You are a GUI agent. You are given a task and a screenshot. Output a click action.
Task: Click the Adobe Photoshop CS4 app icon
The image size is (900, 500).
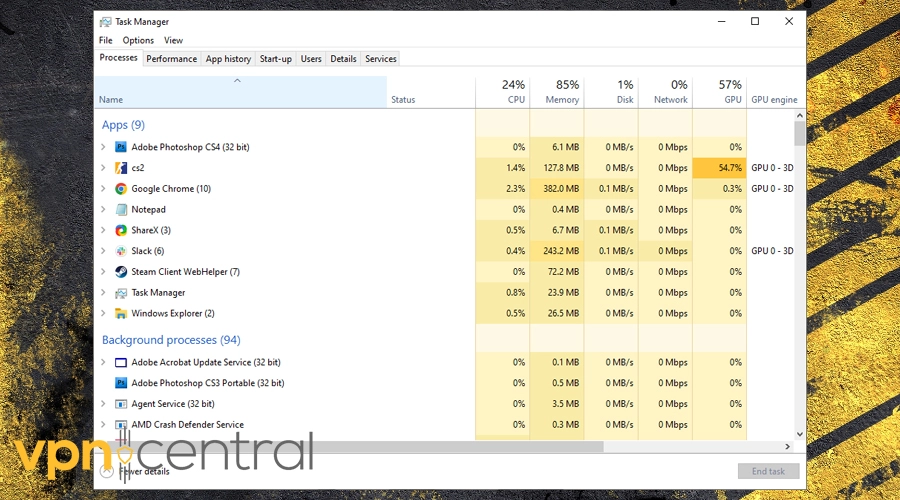(x=121, y=147)
